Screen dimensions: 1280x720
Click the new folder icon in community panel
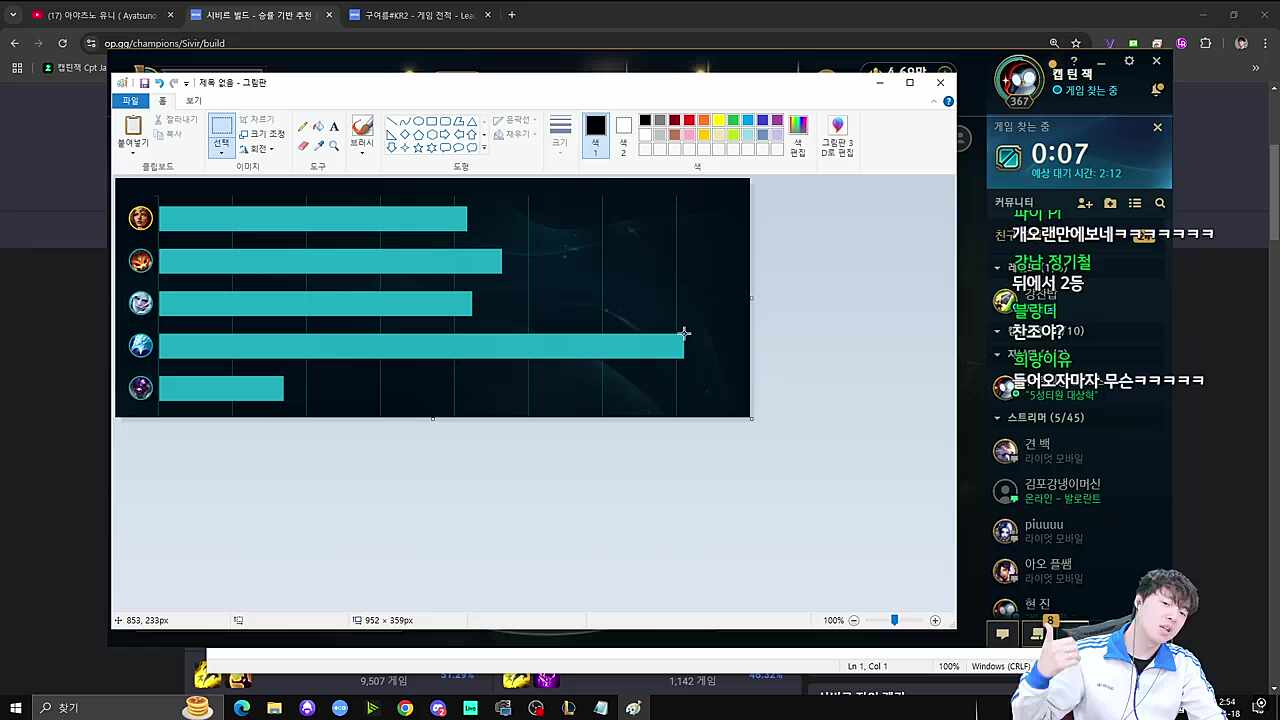[x=1110, y=203]
